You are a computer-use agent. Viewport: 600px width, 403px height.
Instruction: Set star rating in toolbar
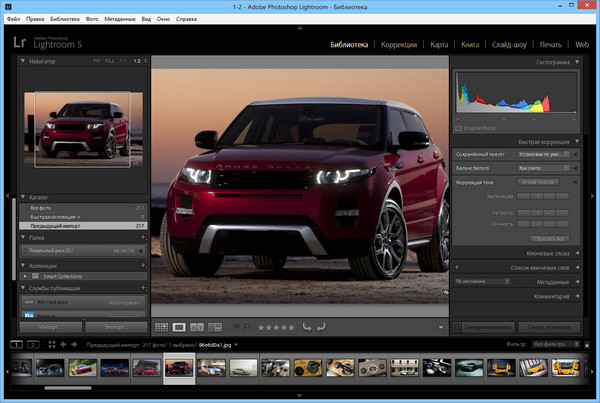pos(275,327)
